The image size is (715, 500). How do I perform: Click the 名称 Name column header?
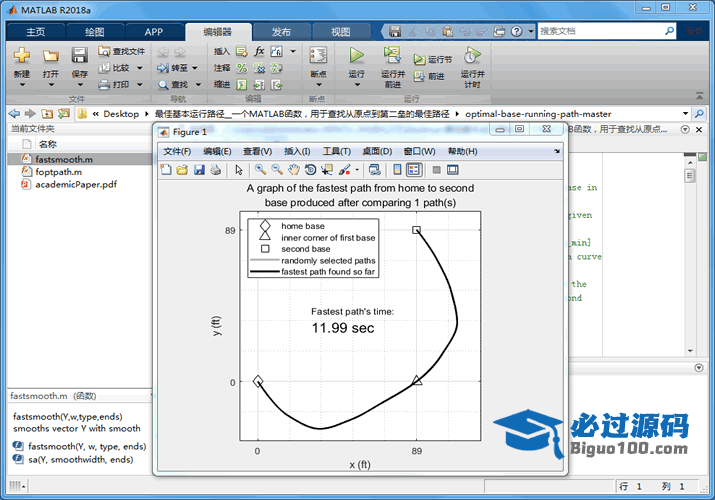47,144
